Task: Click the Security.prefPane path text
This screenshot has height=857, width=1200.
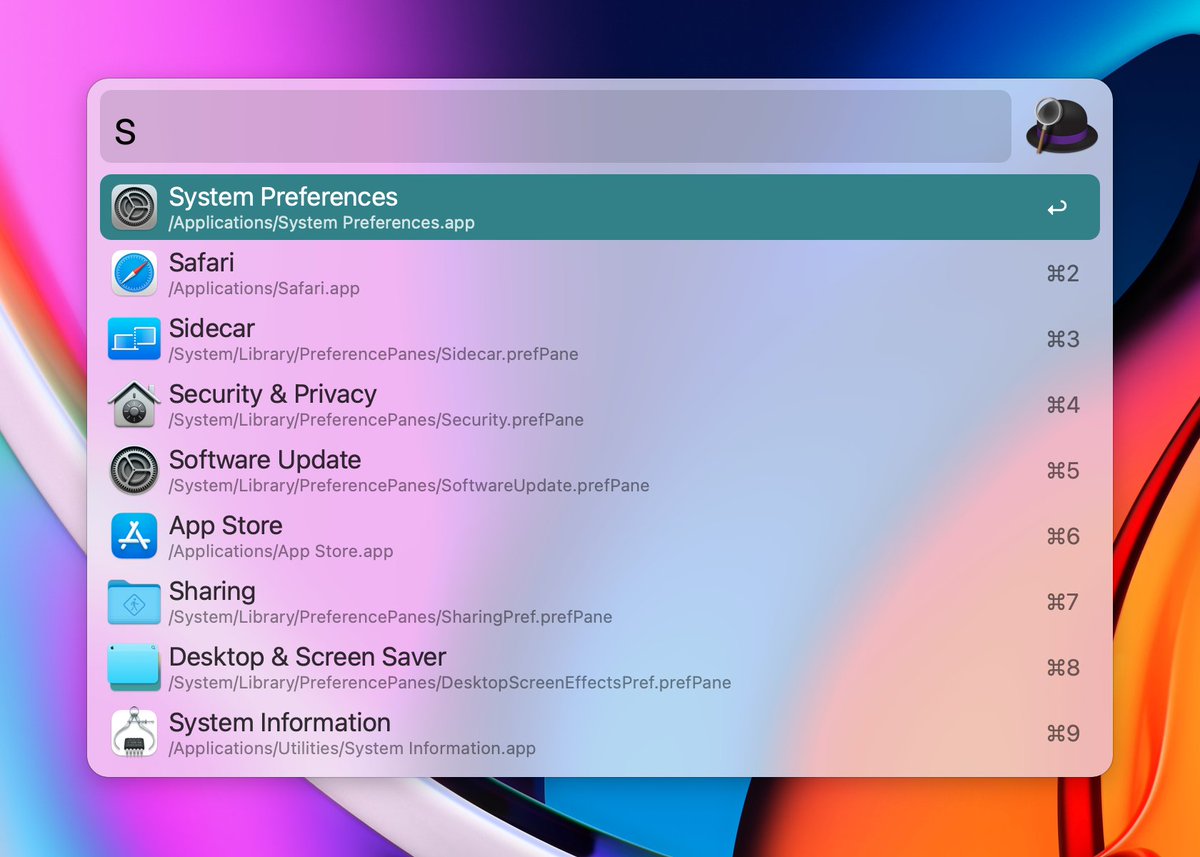Action: (376, 420)
